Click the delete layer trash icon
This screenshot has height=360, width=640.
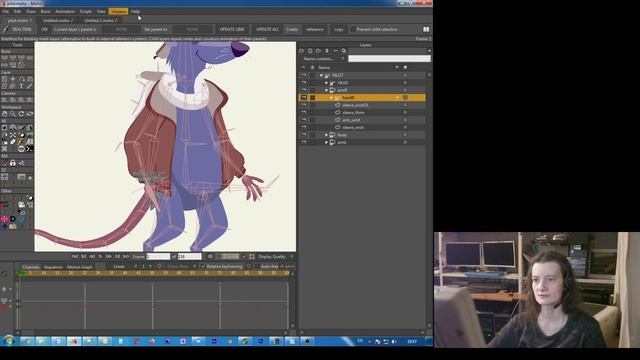tap(327, 51)
